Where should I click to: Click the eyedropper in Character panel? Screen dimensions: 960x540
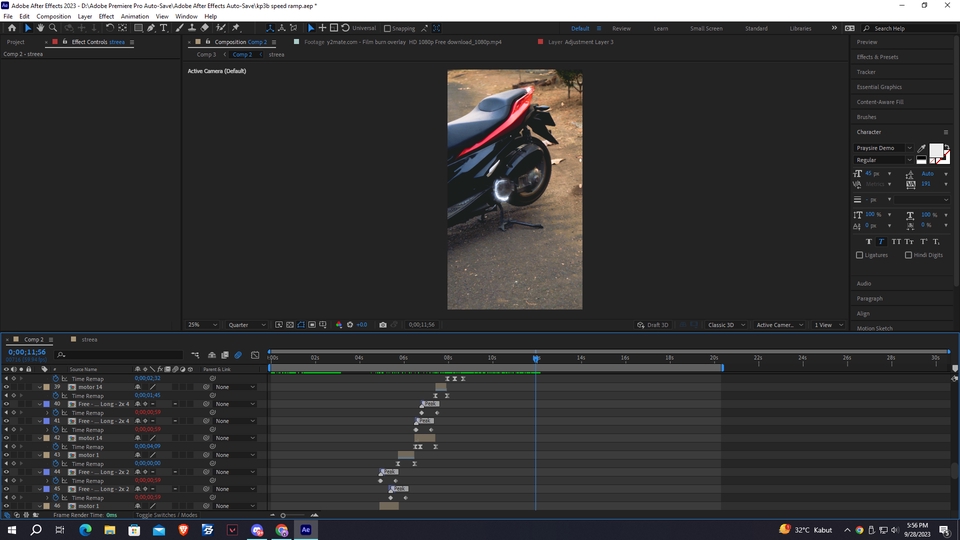tap(922, 148)
